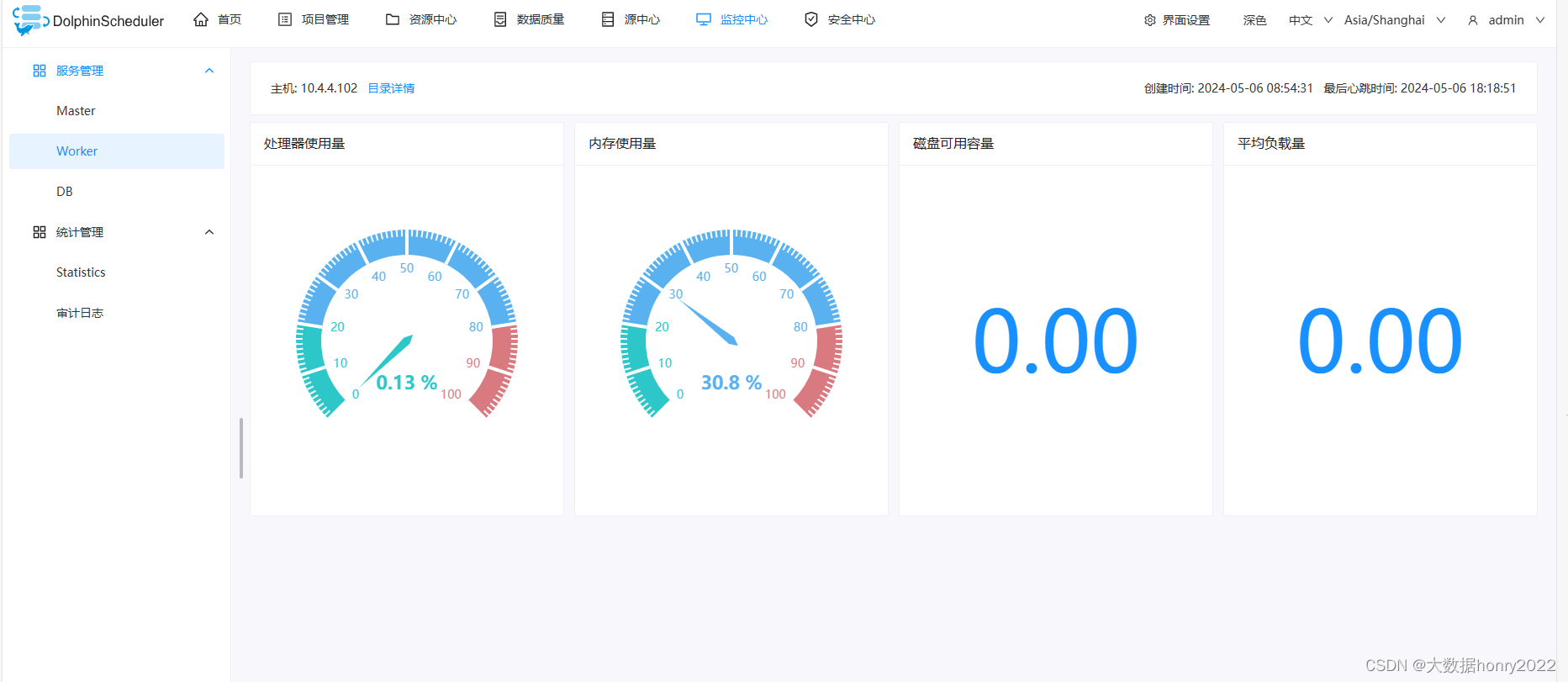Click the gear icon beside 界面设置
This screenshot has width=1568, height=682.
pos(1150,20)
